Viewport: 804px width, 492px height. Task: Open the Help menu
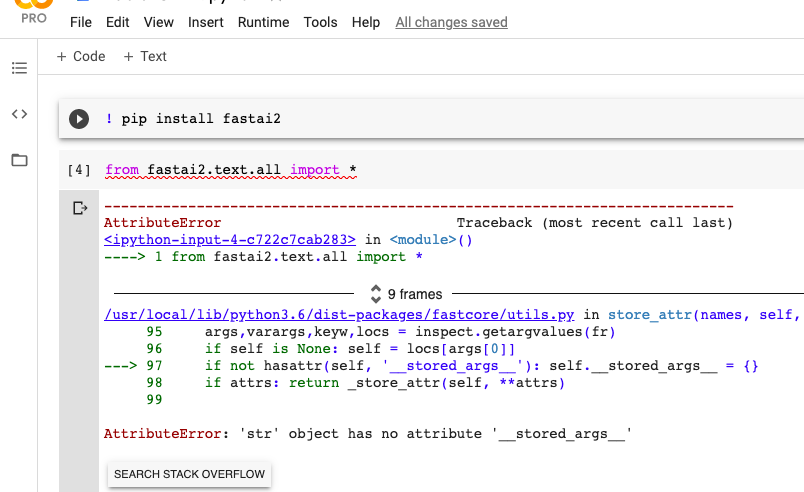[x=366, y=22]
